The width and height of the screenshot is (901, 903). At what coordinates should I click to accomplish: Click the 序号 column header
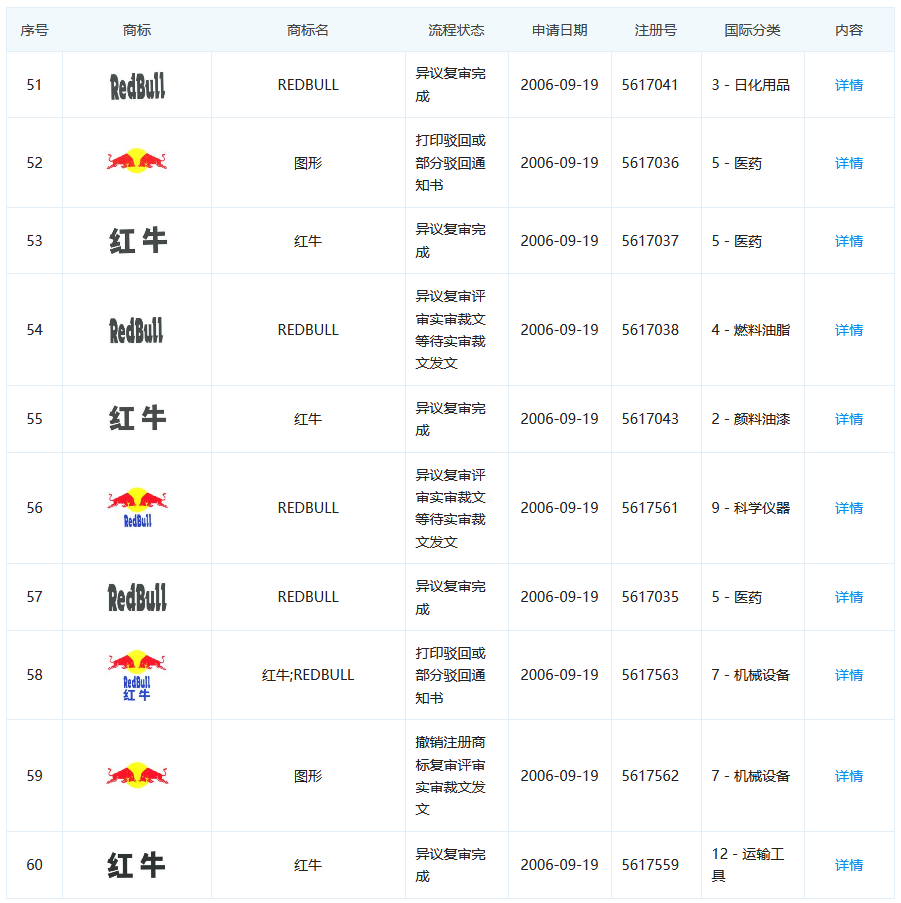35,30
